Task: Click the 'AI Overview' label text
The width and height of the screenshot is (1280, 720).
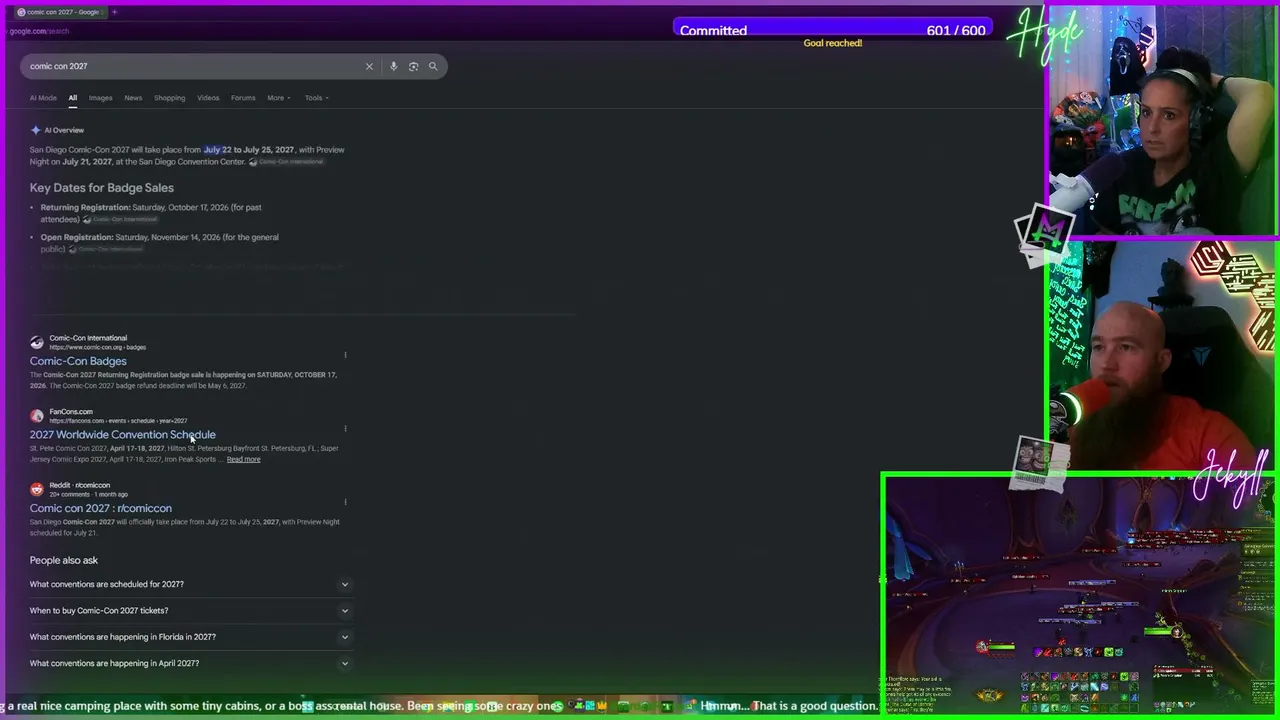Action: (64, 130)
